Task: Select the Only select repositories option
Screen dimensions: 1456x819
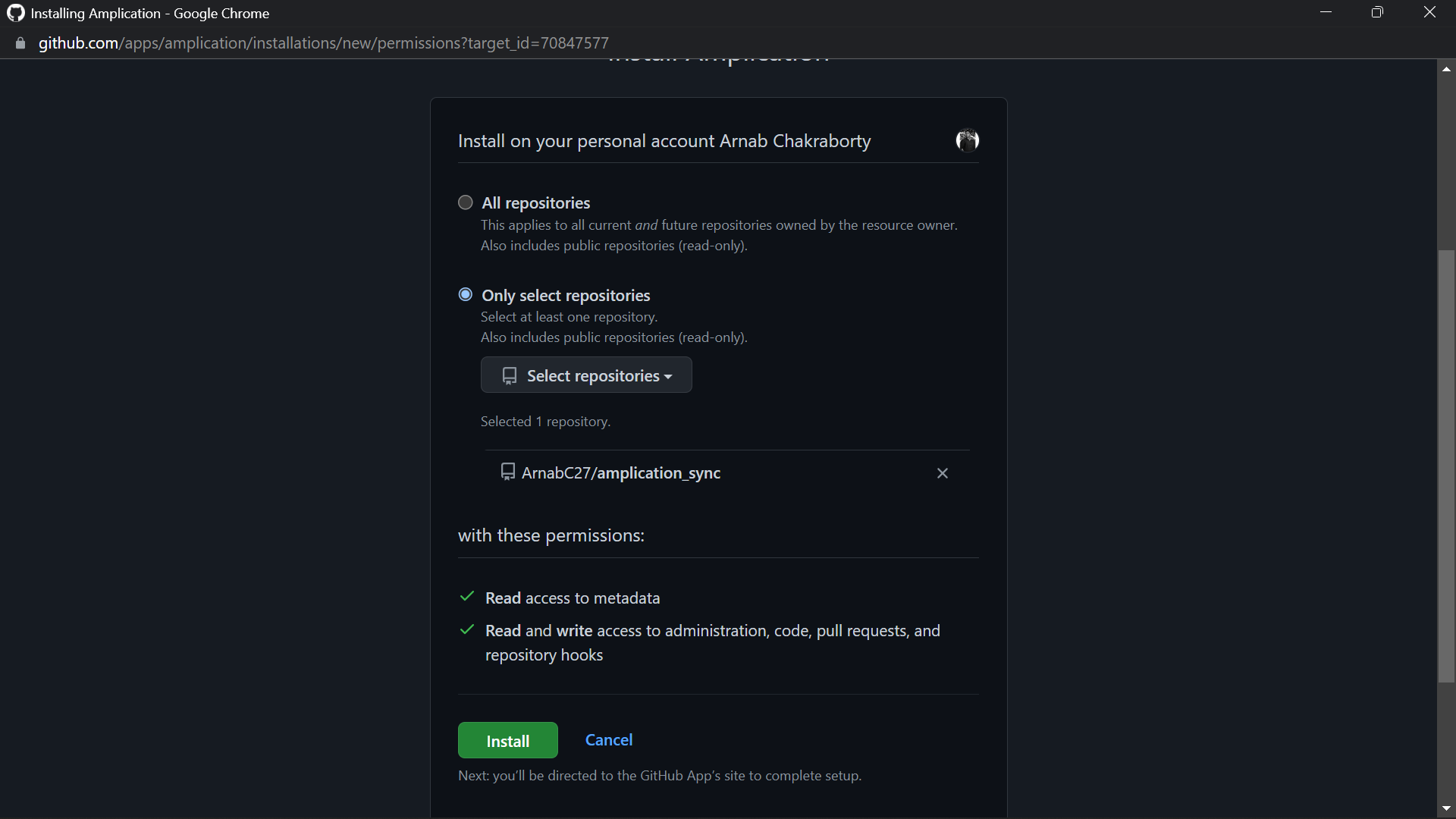Action: click(x=465, y=293)
